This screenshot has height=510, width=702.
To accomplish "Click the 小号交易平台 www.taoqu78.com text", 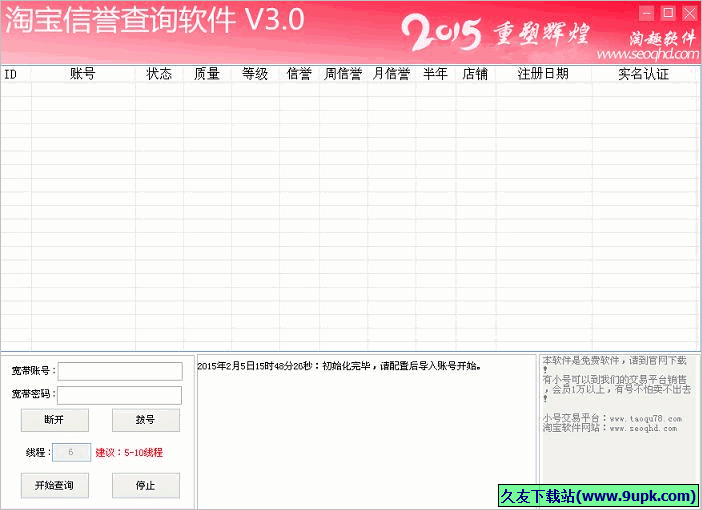I will click(612, 419).
